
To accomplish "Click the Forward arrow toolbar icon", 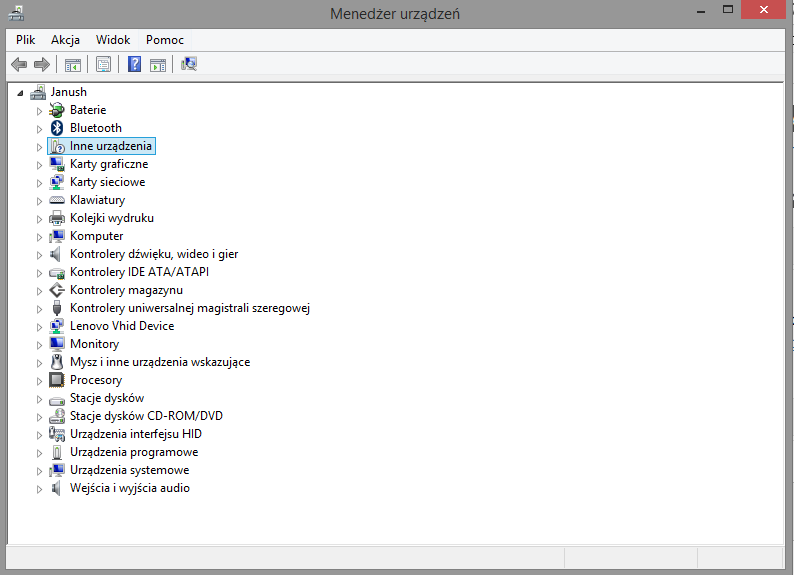I will coord(42,64).
